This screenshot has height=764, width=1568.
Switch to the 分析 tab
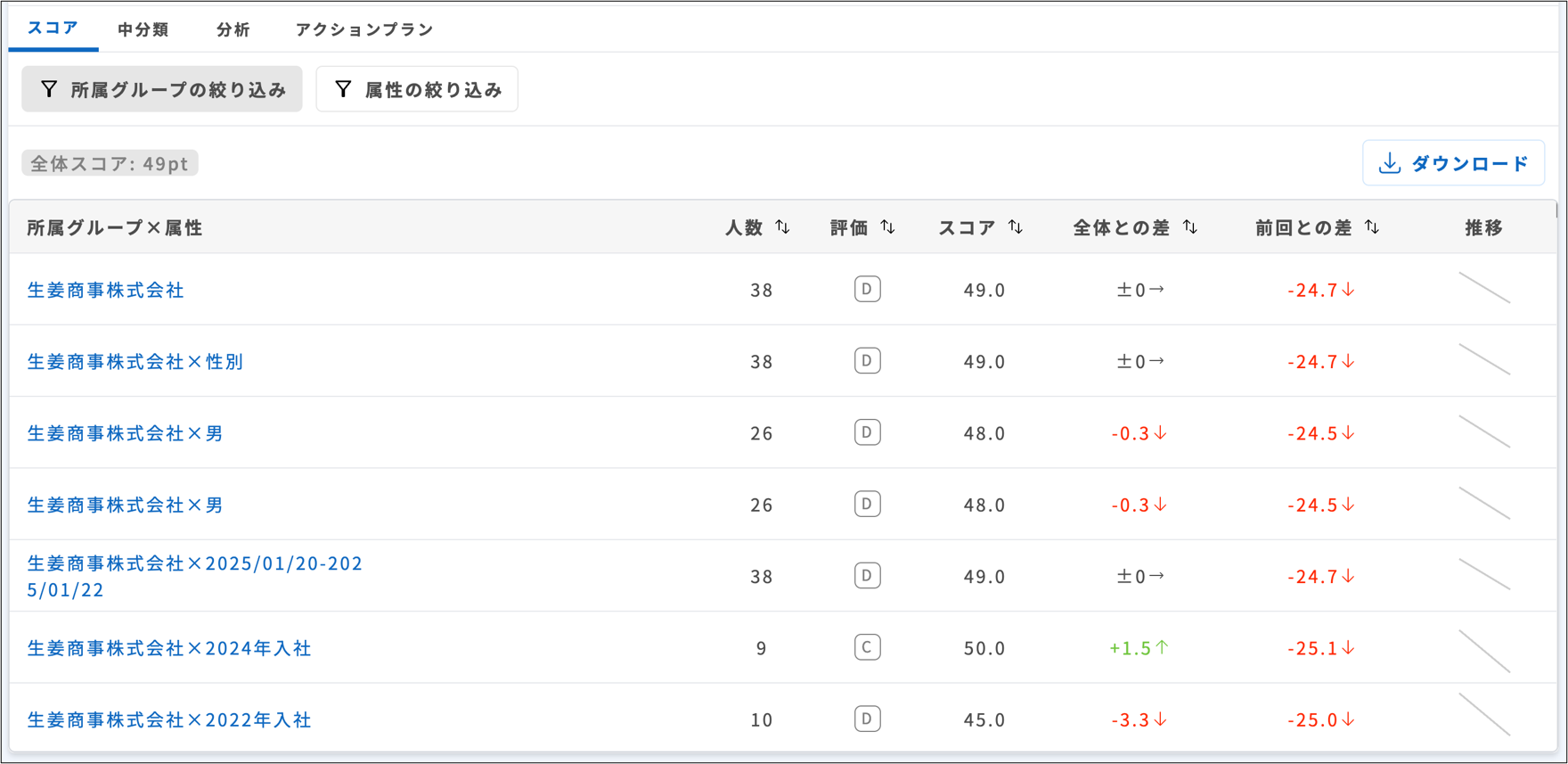coord(233,29)
